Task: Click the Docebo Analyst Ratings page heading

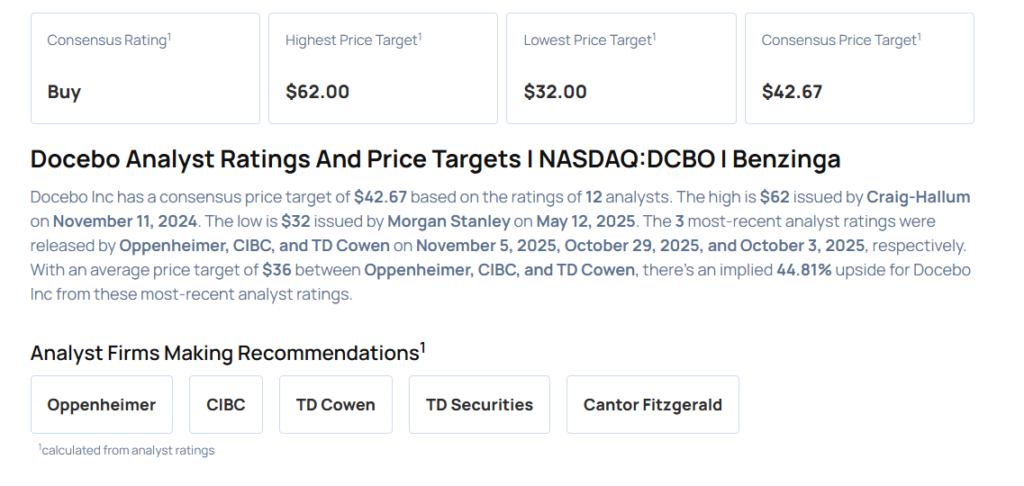Action: point(435,159)
